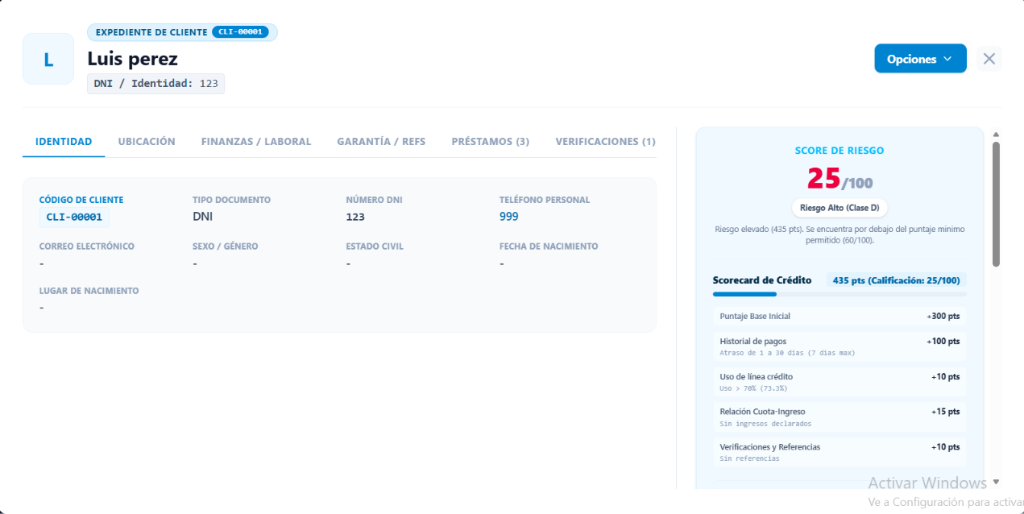Screen dimensions: 1024x514
Task: Open the VERIFICACIONES (1) tab
Action: click(605, 141)
